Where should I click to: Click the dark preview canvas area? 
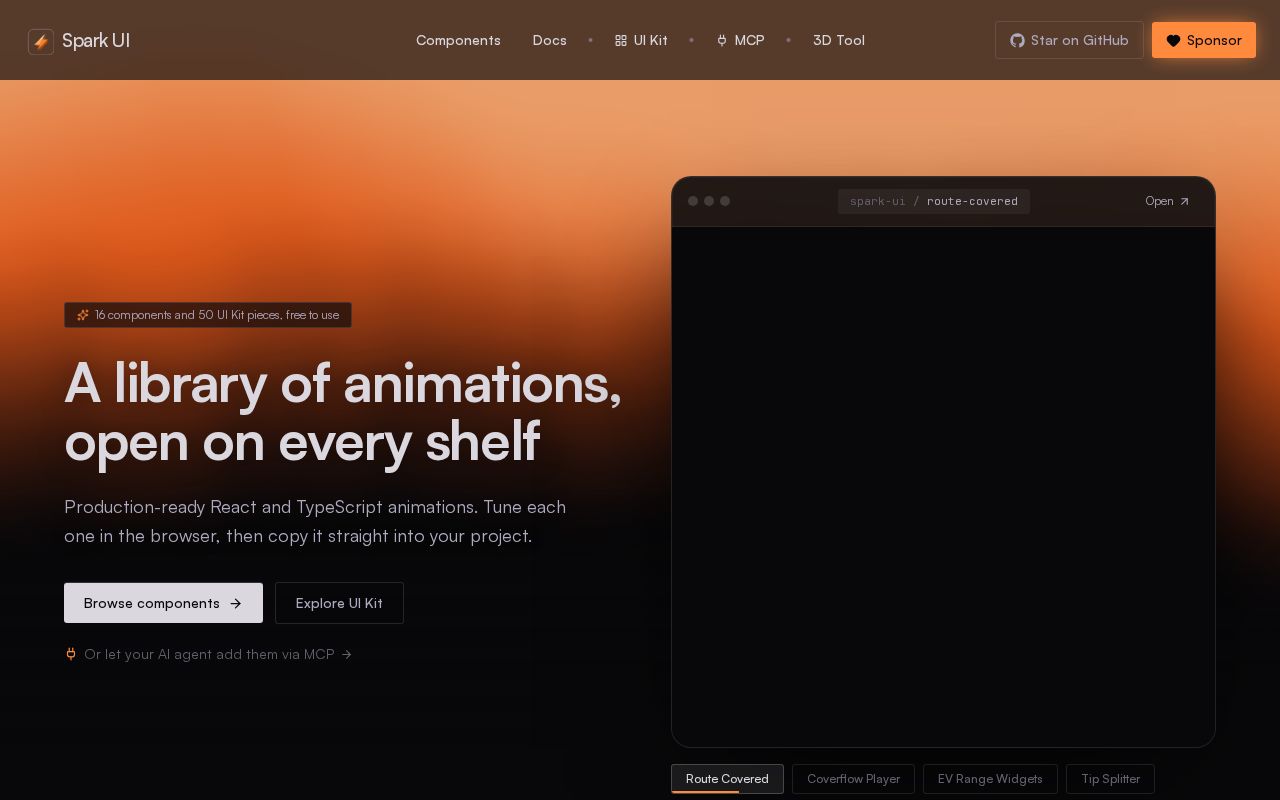pyautogui.click(x=943, y=486)
